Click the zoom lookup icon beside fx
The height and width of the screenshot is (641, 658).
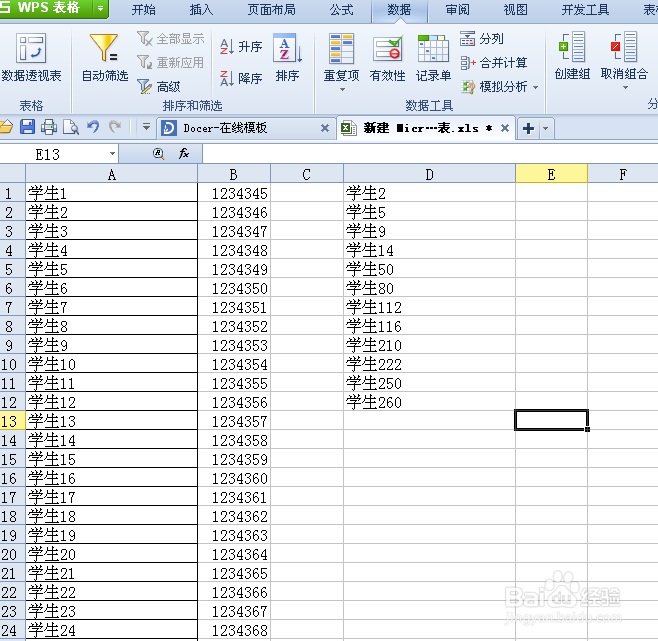158,154
